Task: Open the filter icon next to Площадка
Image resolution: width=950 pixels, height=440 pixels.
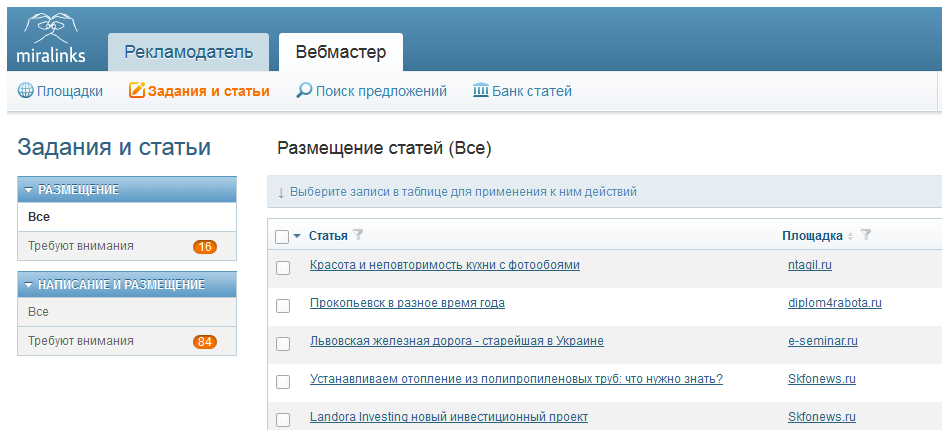Action: click(x=866, y=235)
